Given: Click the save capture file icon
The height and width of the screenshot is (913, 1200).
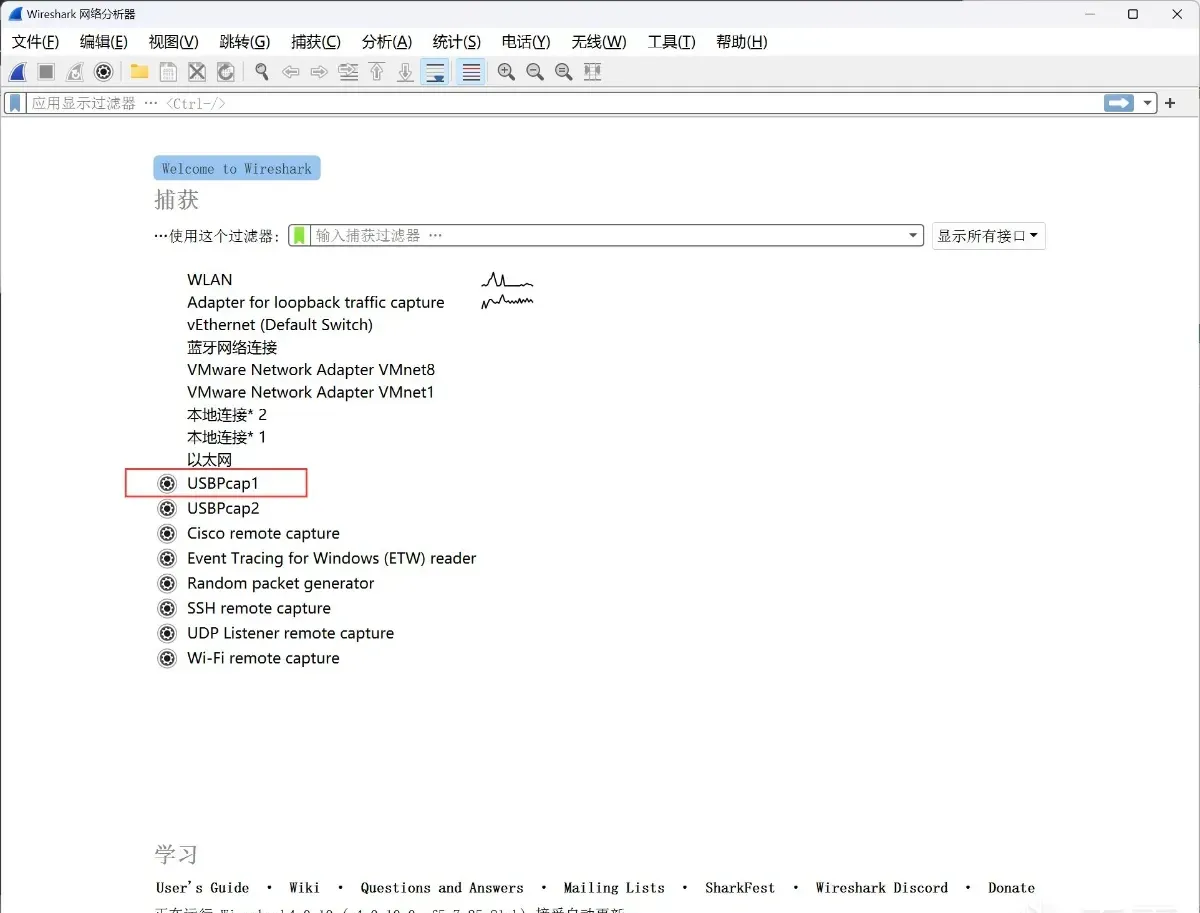Looking at the screenshot, I should (x=168, y=72).
